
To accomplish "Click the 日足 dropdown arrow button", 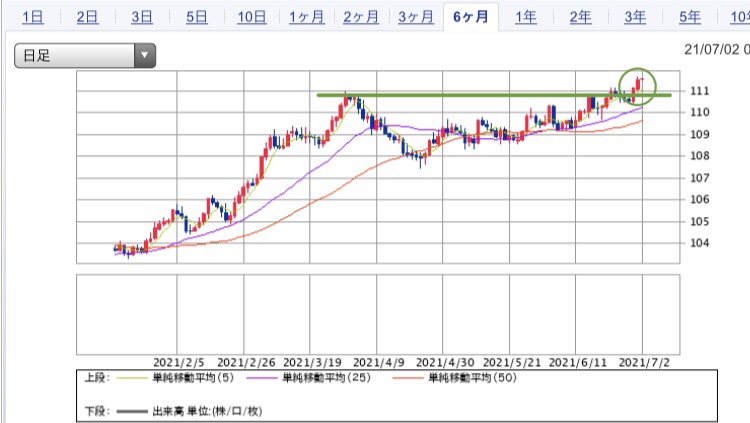I will click(x=145, y=56).
